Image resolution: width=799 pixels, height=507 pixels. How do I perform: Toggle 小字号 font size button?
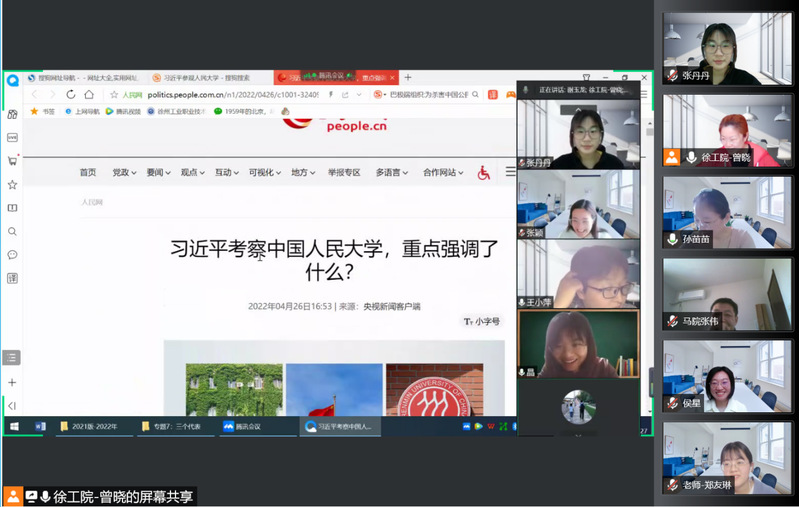pos(481,321)
